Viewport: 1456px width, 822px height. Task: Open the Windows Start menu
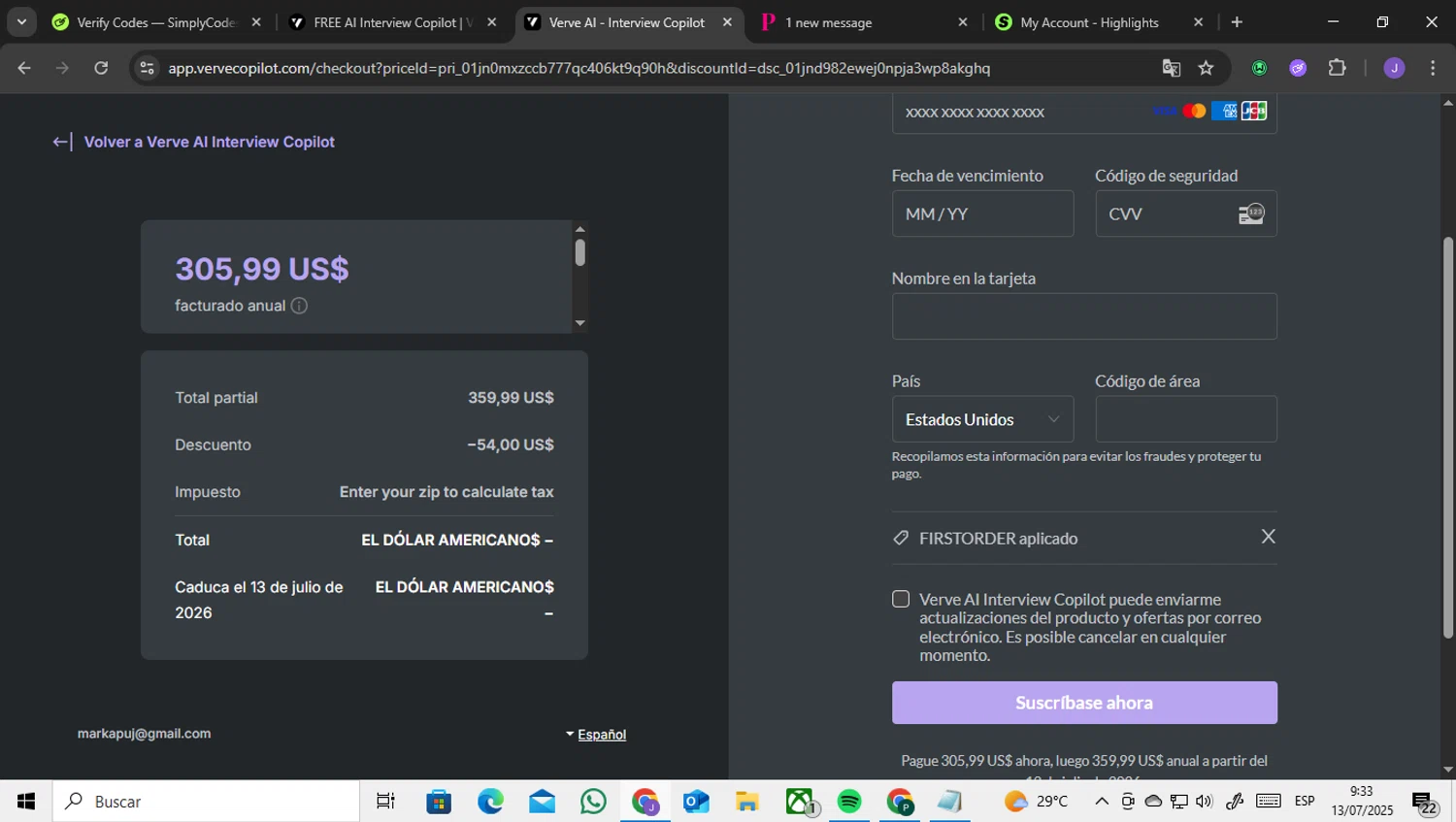pyautogui.click(x=26, y=802)
